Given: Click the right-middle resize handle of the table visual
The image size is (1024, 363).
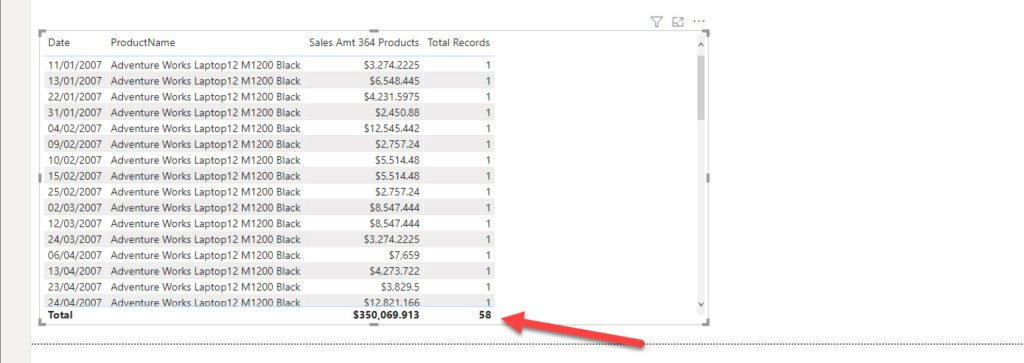Looking at the screenshot, I should click(708, 177).
